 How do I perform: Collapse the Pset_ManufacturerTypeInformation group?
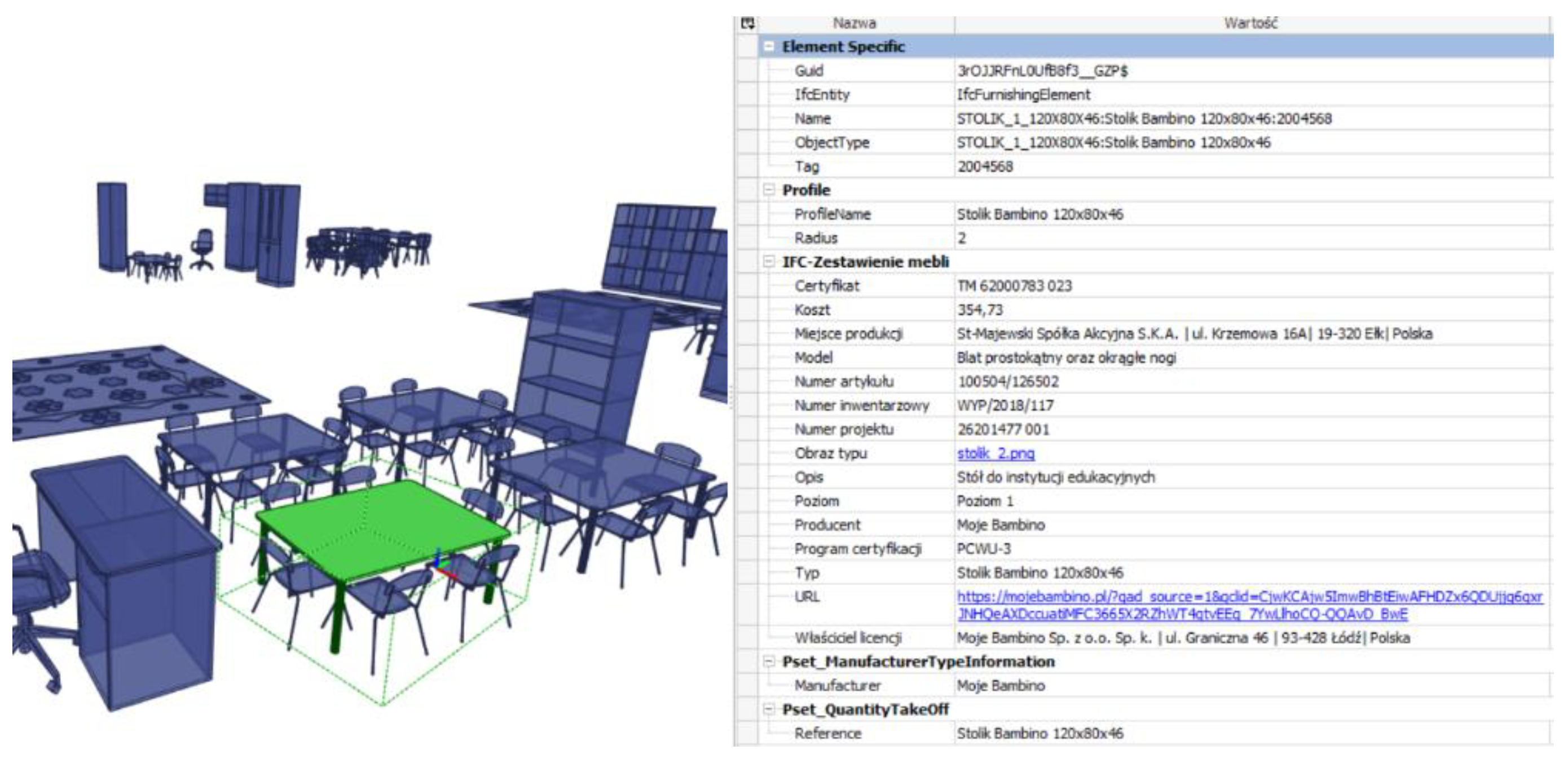[x=769, y=661]
